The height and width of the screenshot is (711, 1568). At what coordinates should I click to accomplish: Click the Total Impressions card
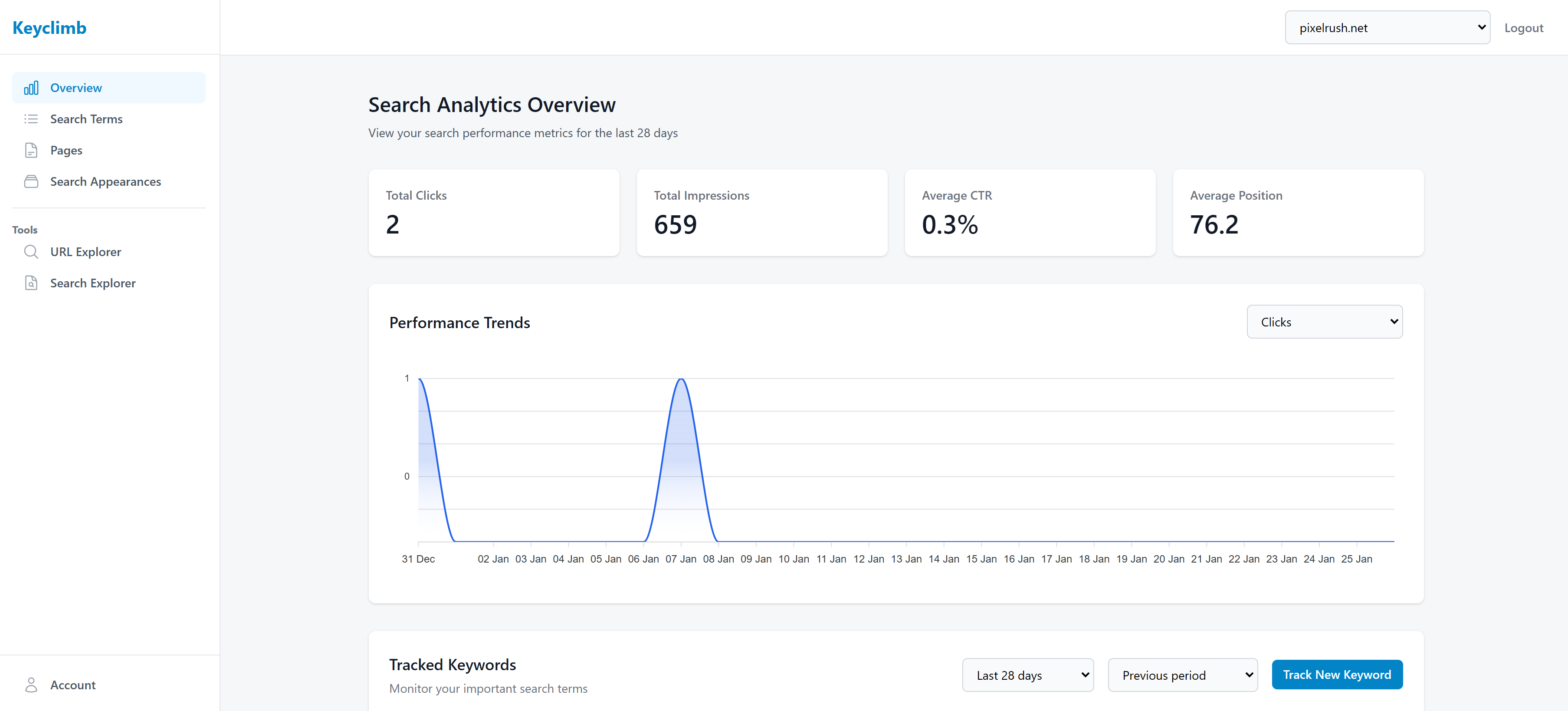tap(761, 212)
